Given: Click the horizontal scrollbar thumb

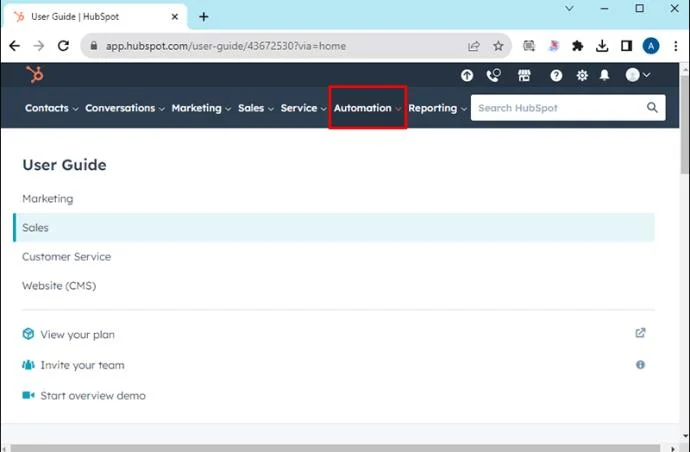Looking at the screenshot, I should click(335, 448).
